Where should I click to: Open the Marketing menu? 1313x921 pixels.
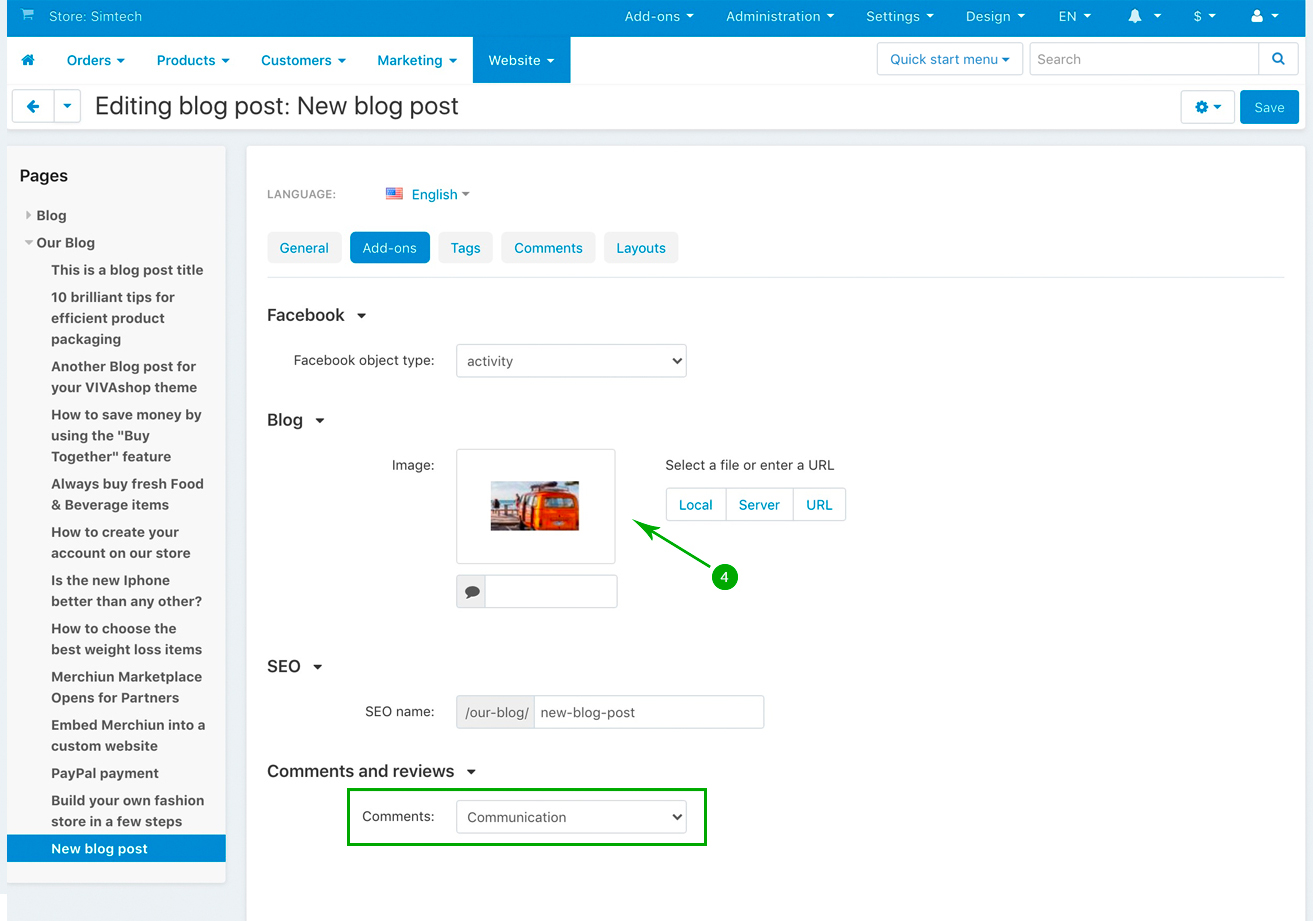coord(416,60)
